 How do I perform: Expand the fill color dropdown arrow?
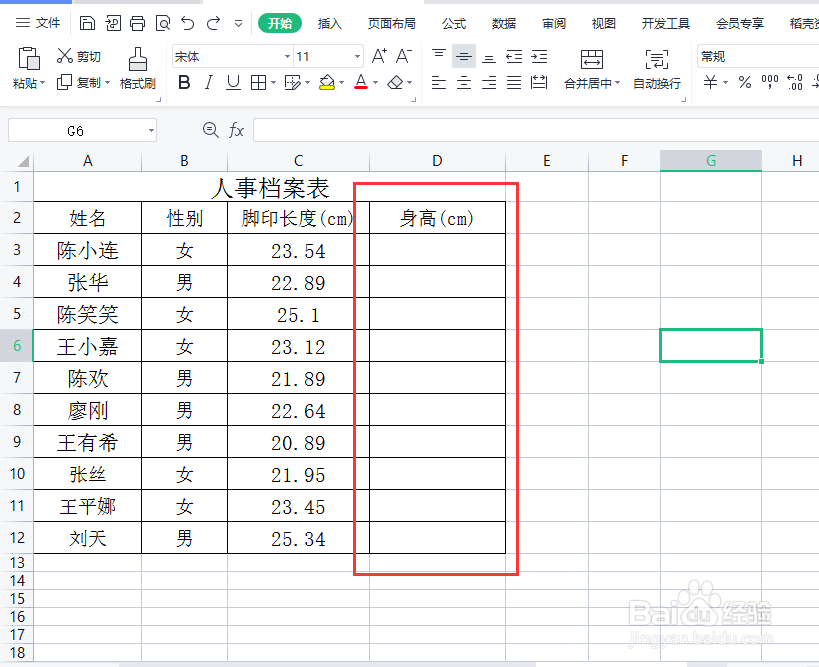(342, 83)
